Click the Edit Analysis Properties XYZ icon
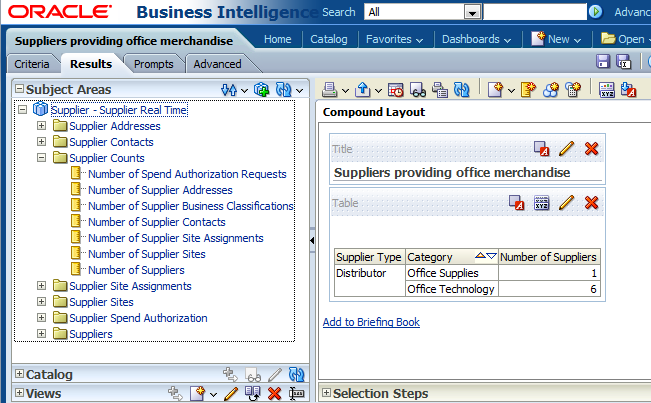This screenshot has height=403, width=651. pos(607,89)
